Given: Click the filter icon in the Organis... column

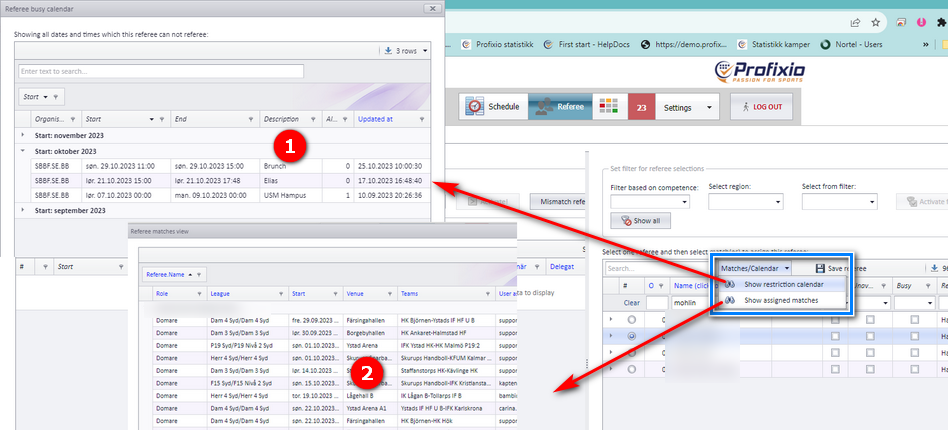Looking at the screenshot, I should click(x=73, y=119).
